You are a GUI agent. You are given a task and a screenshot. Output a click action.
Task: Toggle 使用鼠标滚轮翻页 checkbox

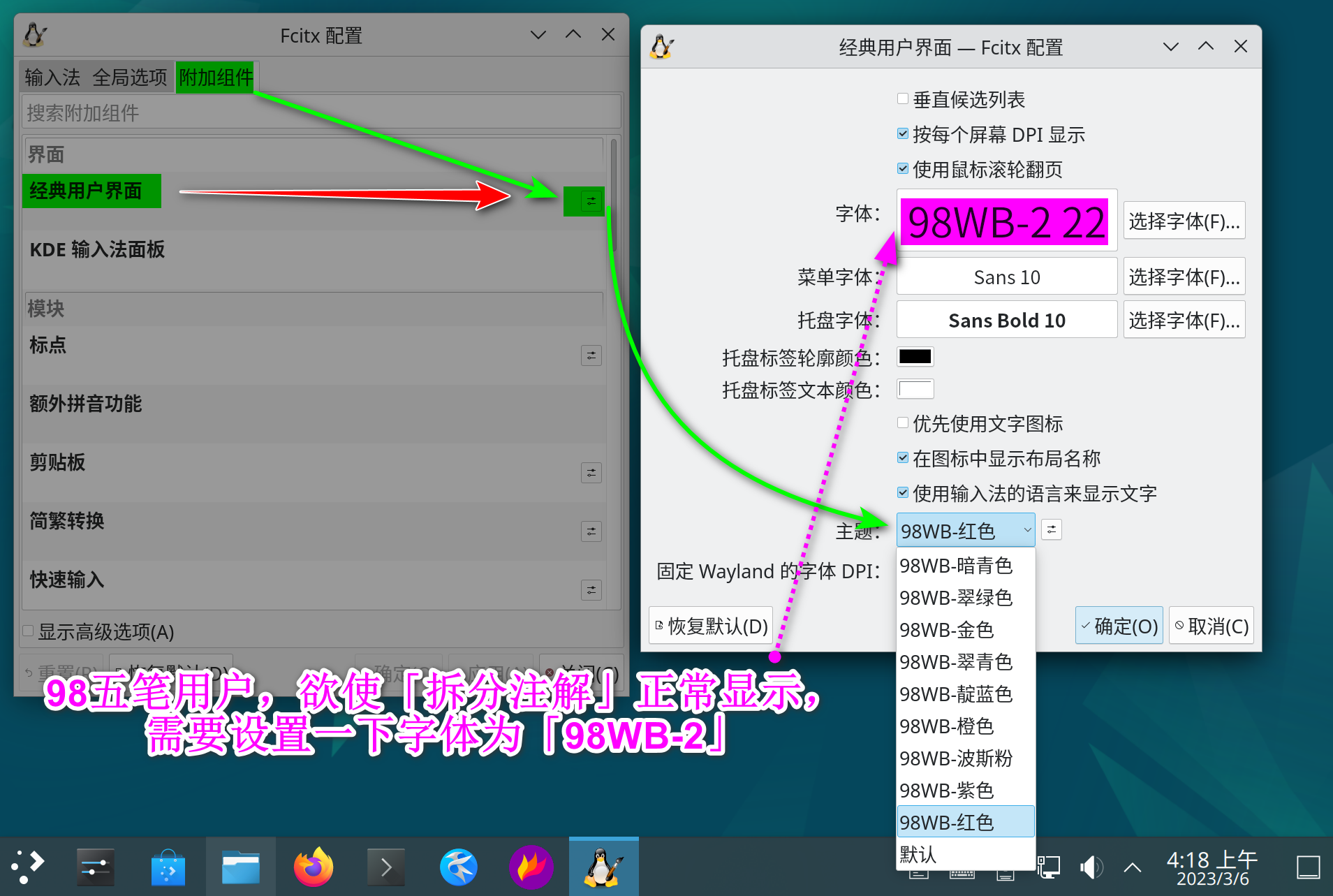tap(903, 168)
